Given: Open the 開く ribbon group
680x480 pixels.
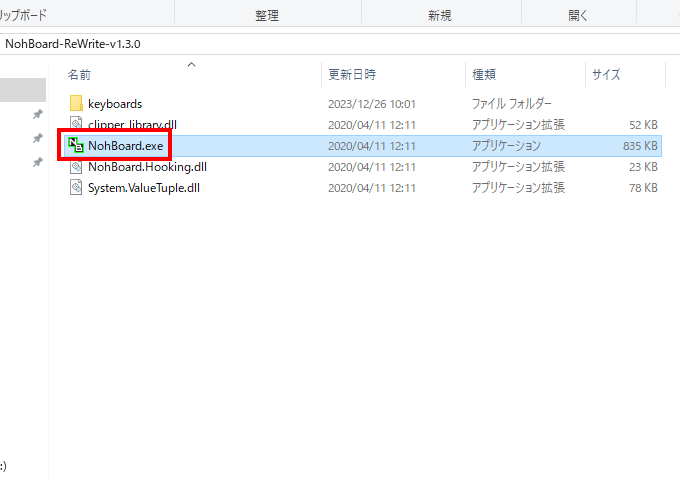Looking at the screenshot, I should click(578, 16).
